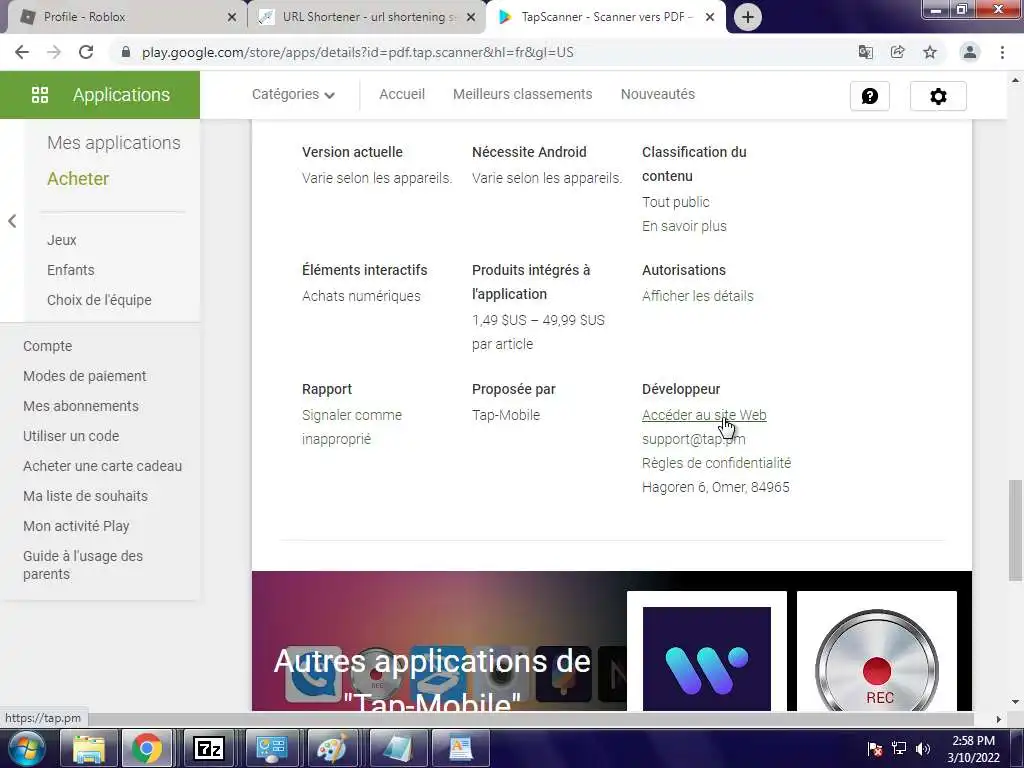
Task: Click the network tray icon
Action: point(899,748)
